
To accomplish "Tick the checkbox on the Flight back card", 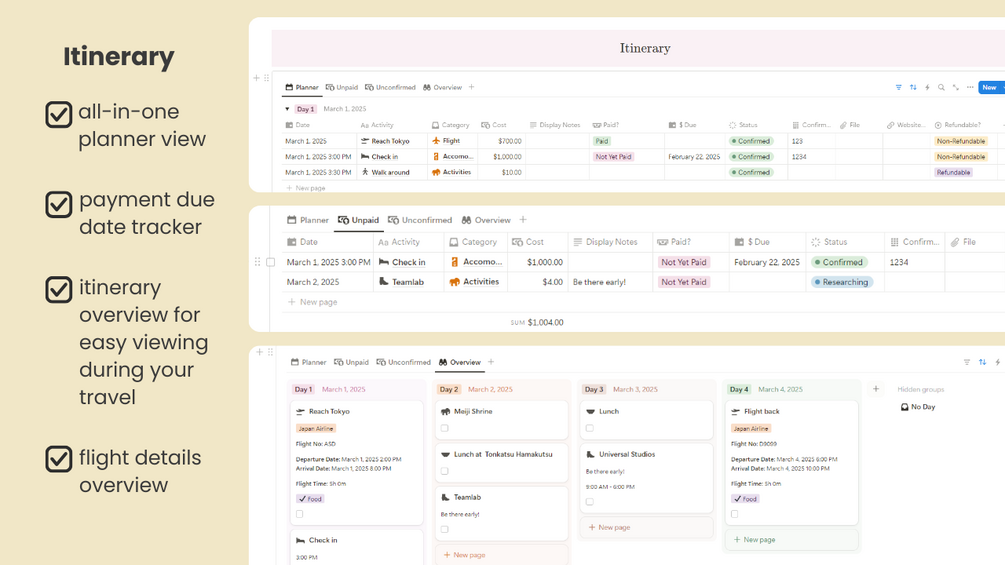I will 735,514.
